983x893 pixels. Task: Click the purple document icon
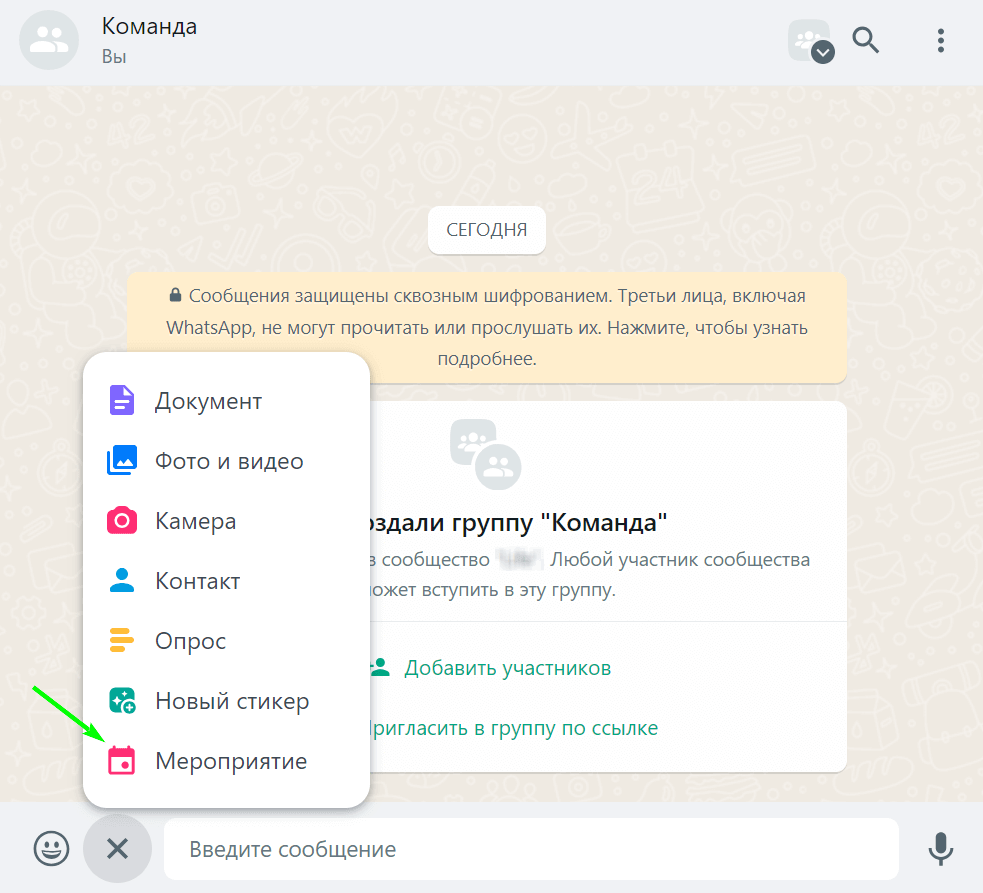pos(122,401)
